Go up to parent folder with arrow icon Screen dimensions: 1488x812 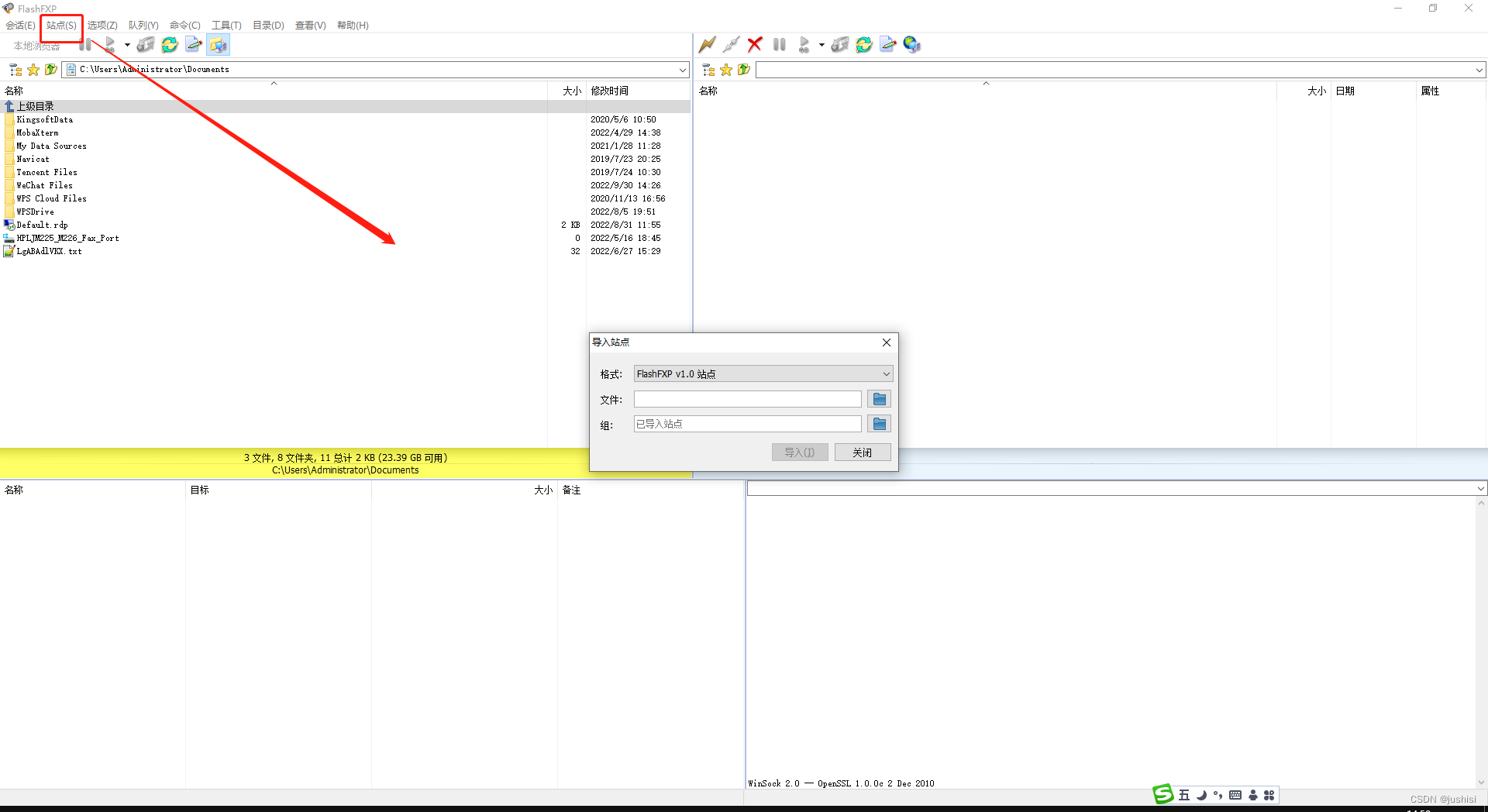[50, 69]
